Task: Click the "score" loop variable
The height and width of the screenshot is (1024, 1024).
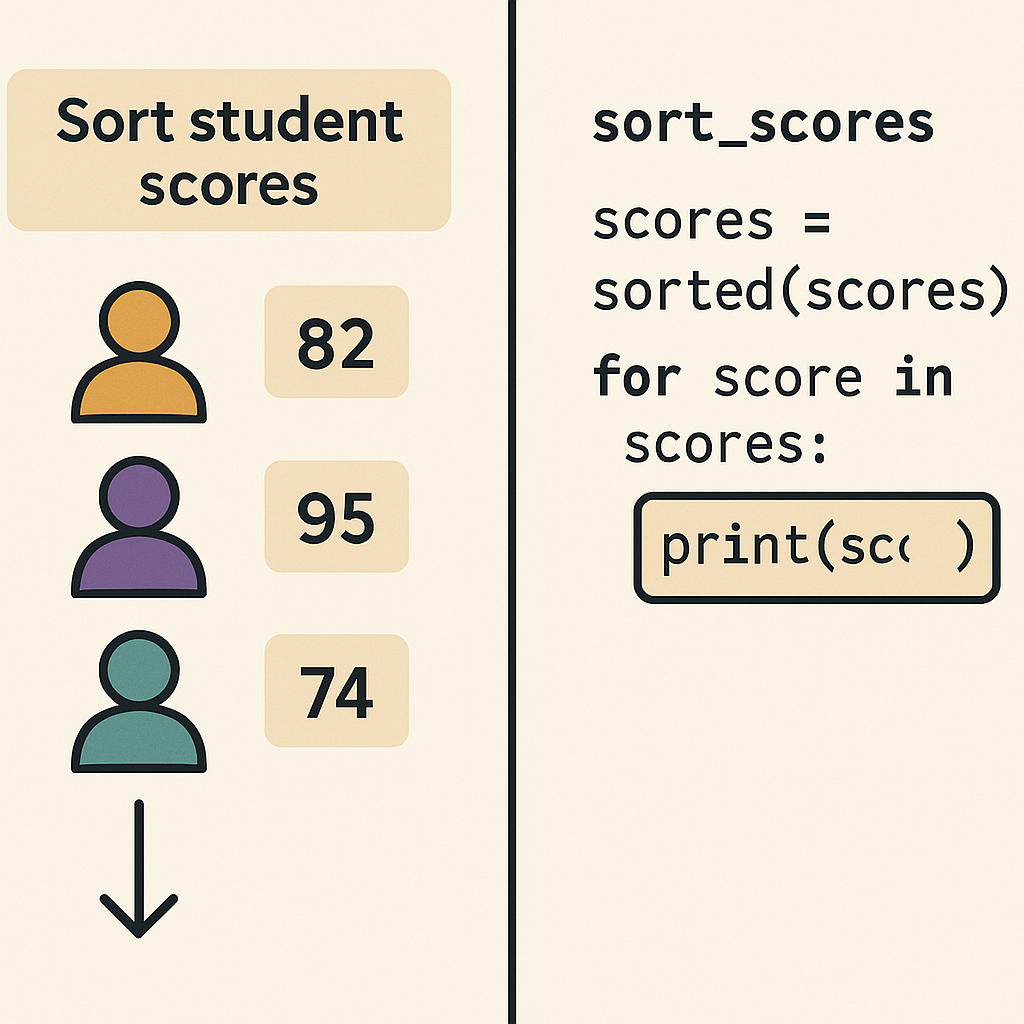Action: tap(788, 377)
